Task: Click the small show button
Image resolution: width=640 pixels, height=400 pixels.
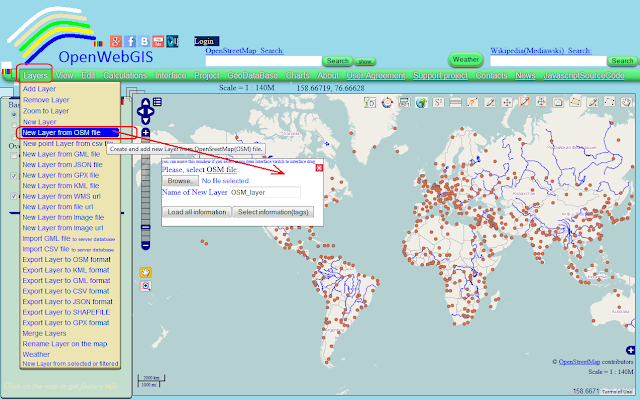Action: (365, 62)
